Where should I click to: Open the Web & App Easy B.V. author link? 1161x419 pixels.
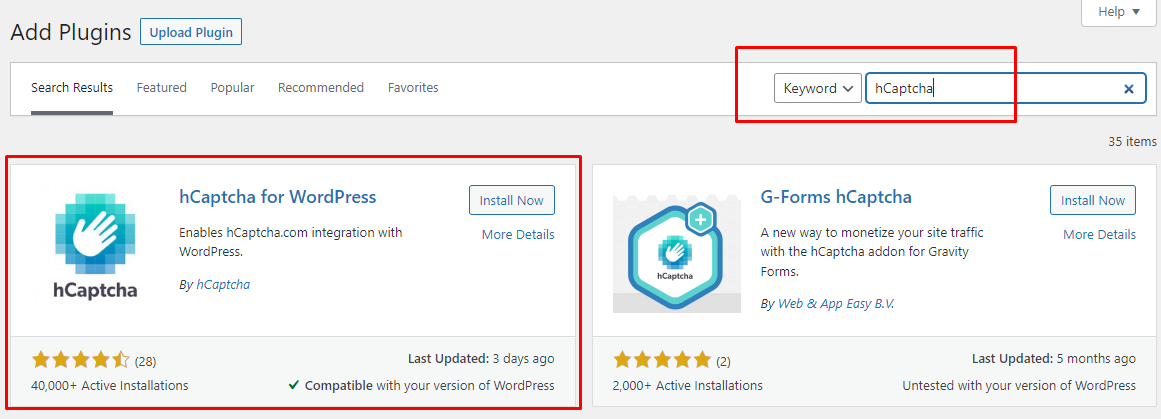pos(836,304)
